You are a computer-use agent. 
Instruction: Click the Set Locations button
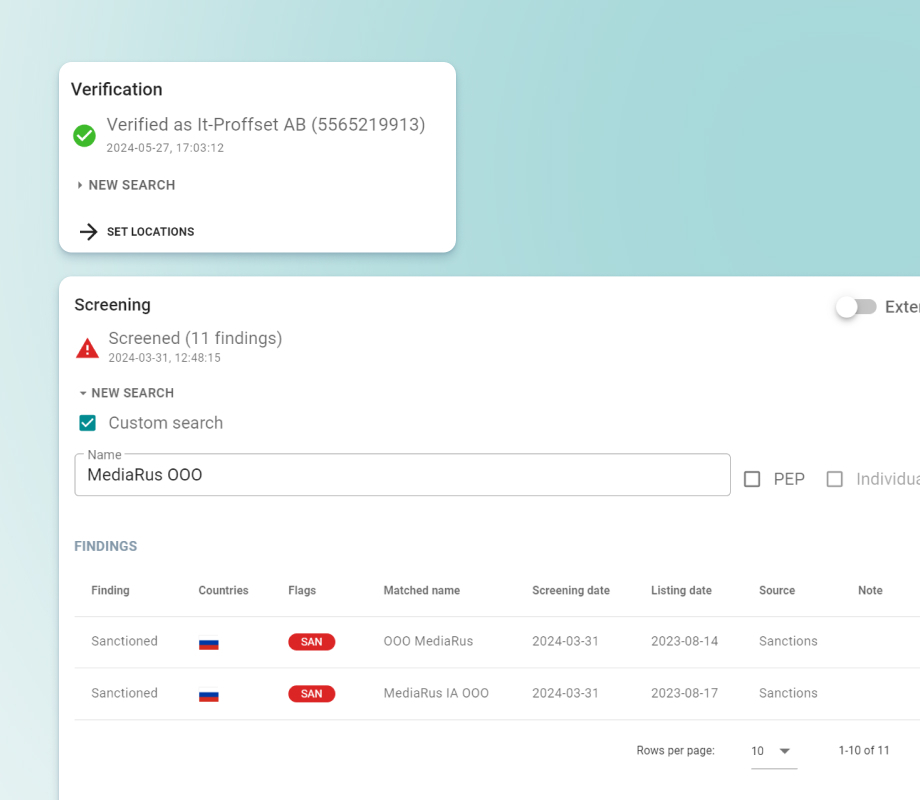click(150, 232)
